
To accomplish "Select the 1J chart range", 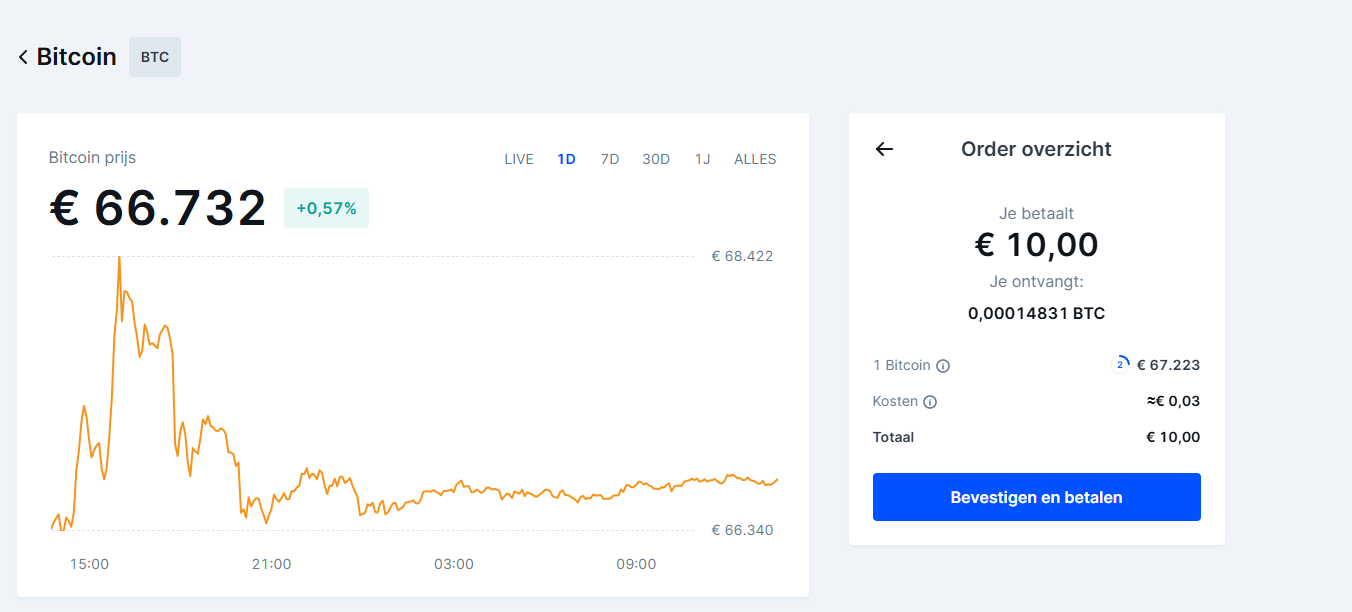I will coord(703,159).
